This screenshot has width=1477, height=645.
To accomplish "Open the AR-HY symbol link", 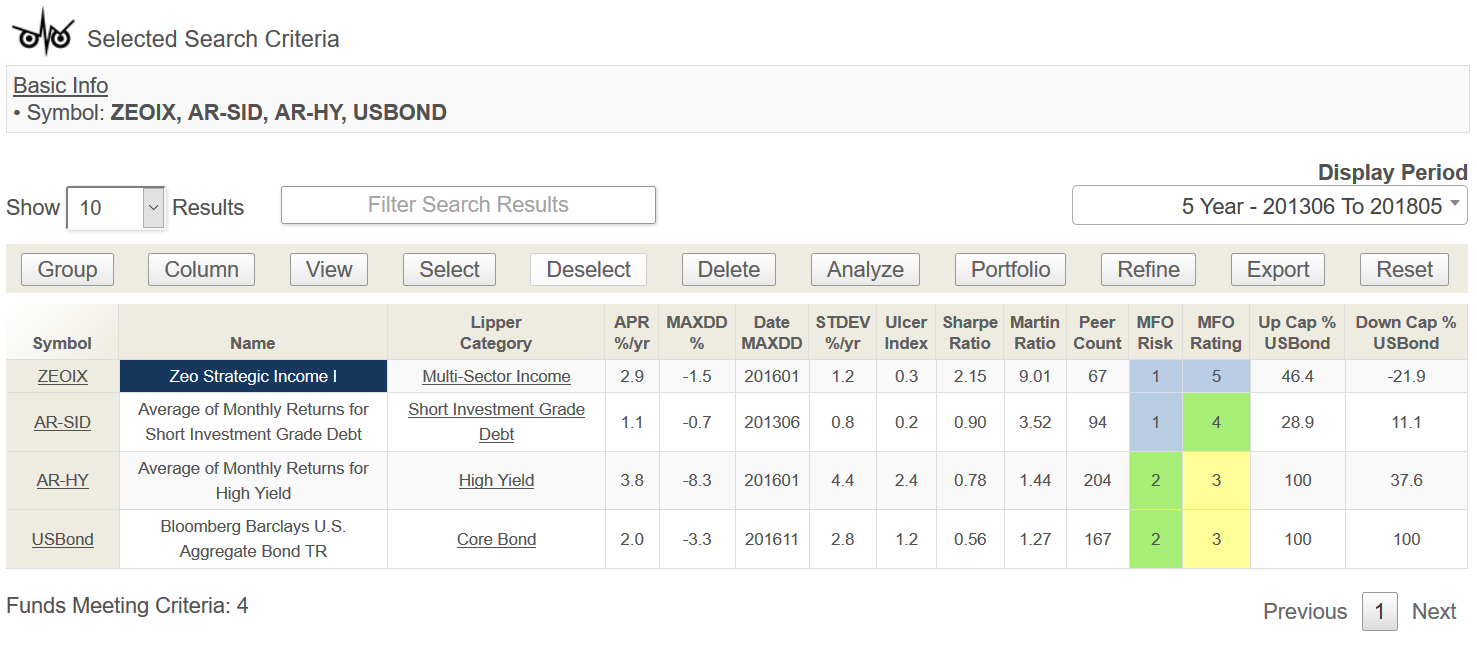I will (62, 481).
